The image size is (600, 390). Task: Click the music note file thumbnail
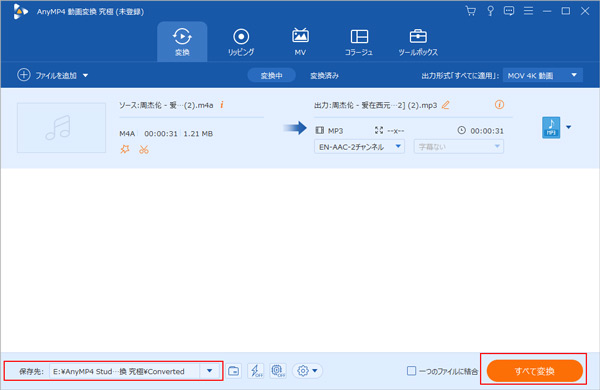click(61, 128)
